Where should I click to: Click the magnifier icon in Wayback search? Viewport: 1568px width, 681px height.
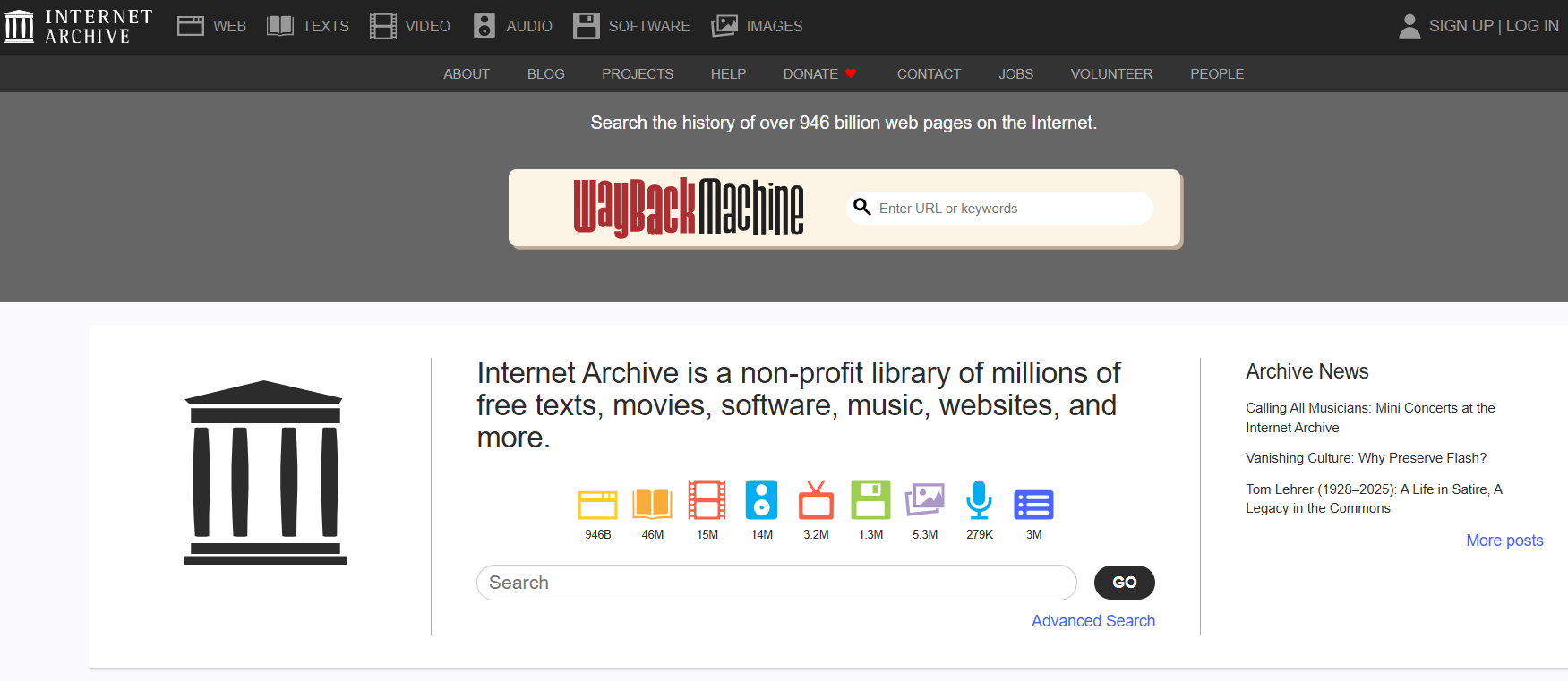tap(862, 208)
